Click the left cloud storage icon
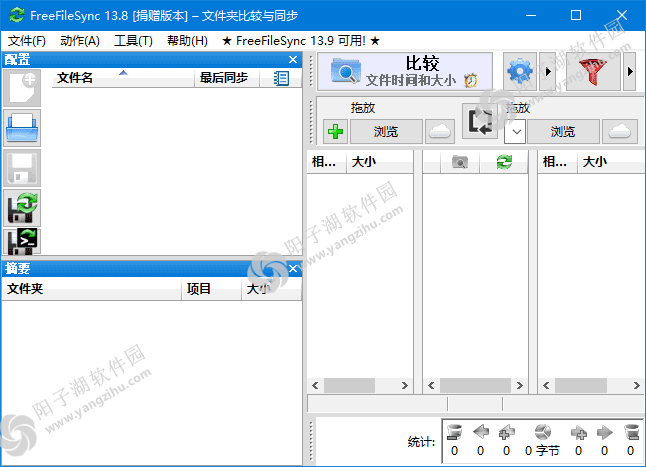Image resolution: width=646 pixels, height=467 pixels. pos(440,132)
